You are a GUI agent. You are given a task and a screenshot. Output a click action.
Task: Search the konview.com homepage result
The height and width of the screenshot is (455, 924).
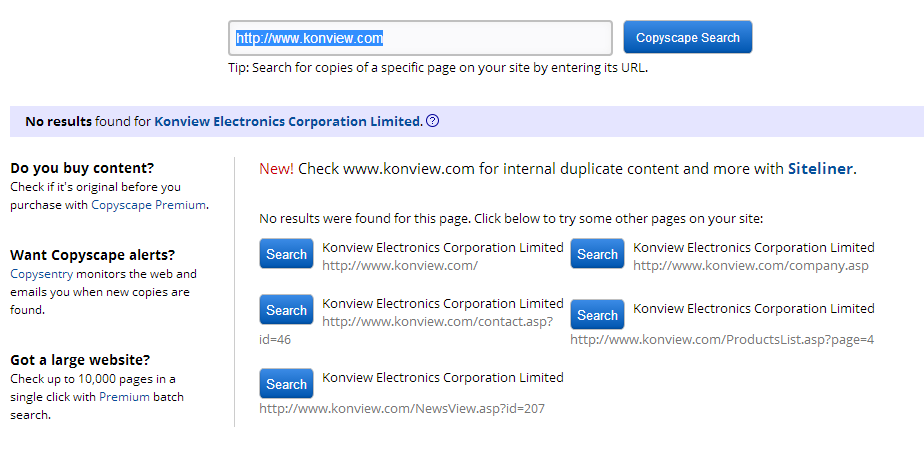point(286,254)
